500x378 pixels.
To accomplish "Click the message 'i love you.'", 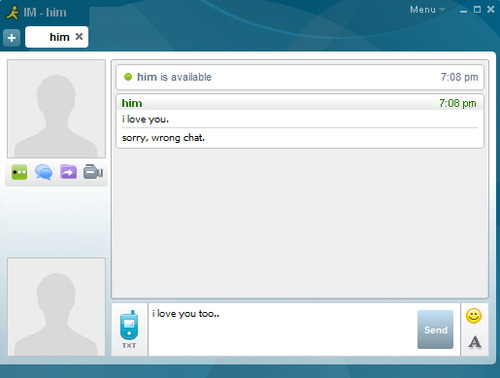I will coord(145,119).
